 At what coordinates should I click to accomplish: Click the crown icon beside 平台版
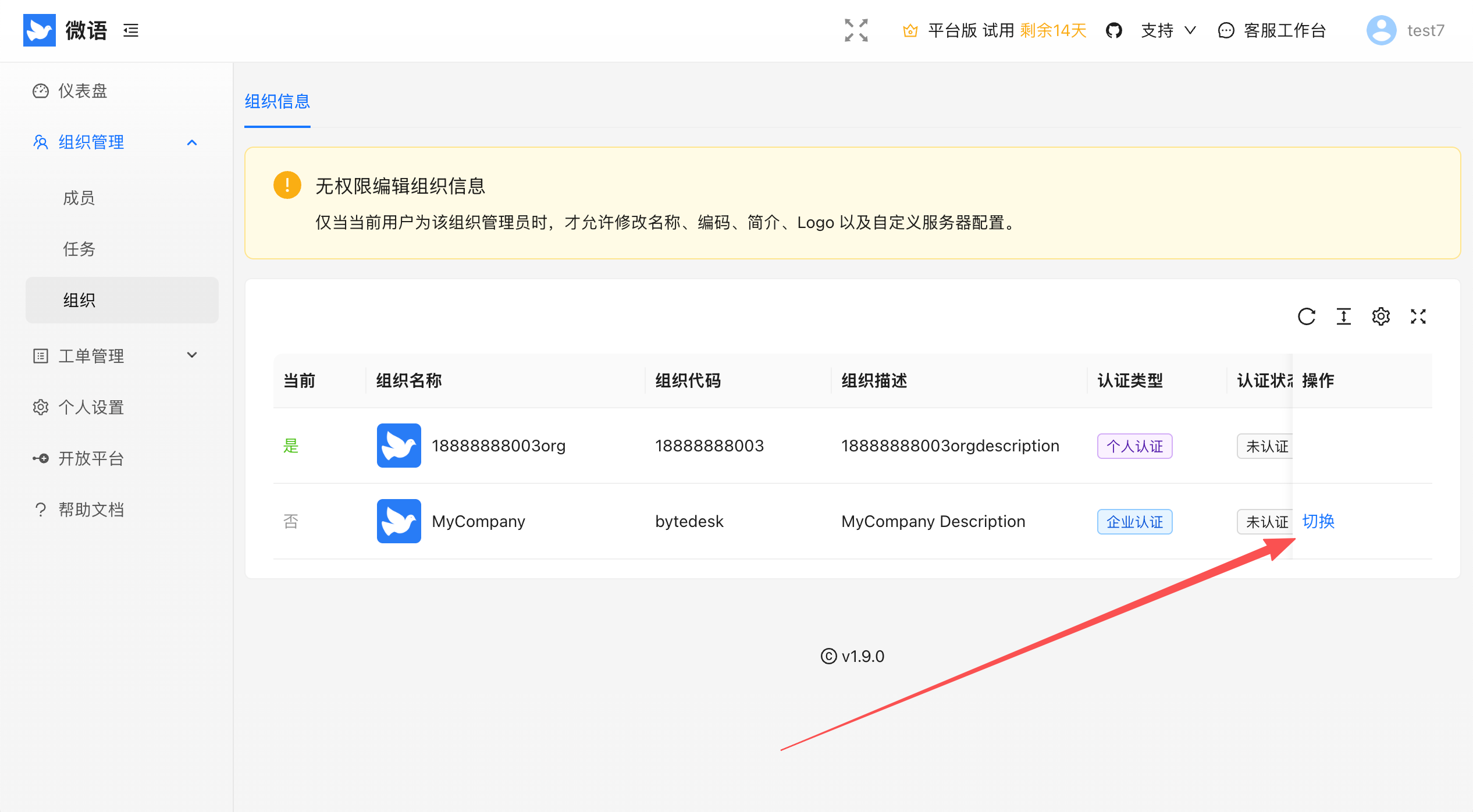point(910,30)
